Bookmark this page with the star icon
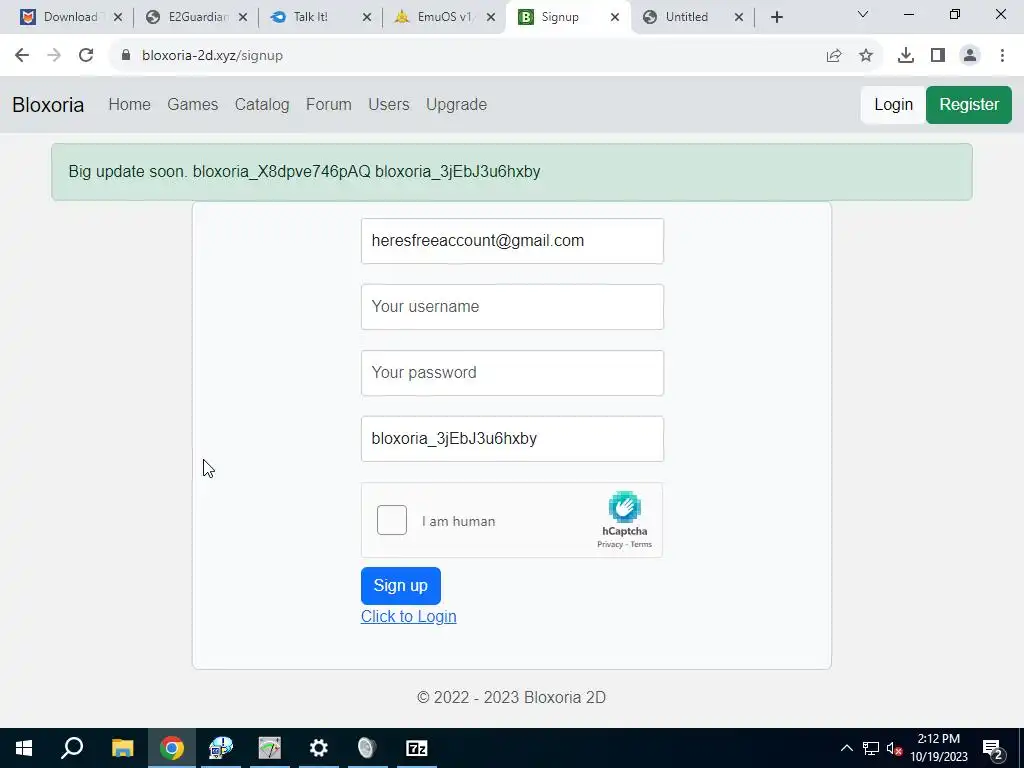The height and width of the screenshot is (768, 1024). (866, 56)
